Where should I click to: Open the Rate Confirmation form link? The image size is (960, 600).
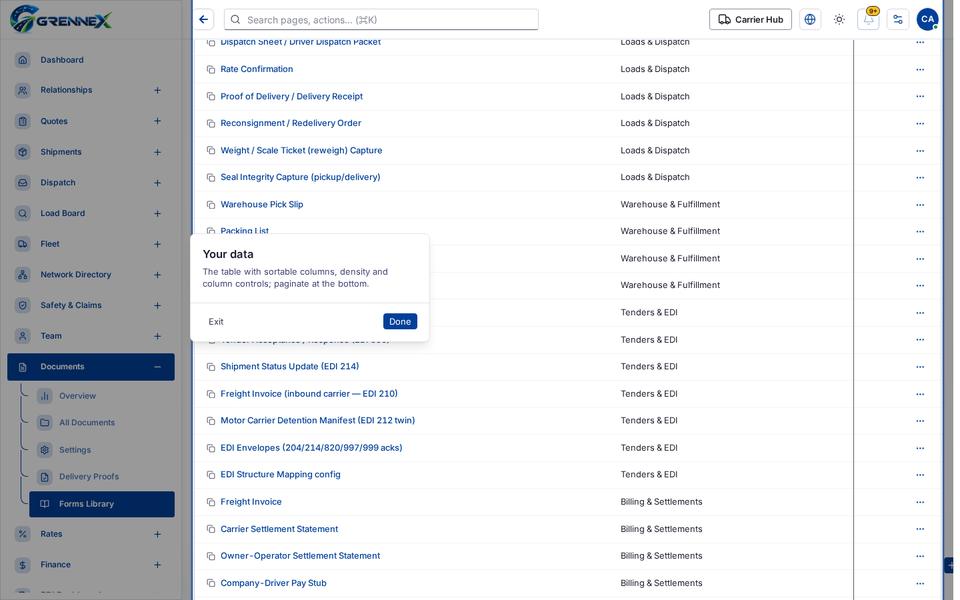click(x=257, y=69)
